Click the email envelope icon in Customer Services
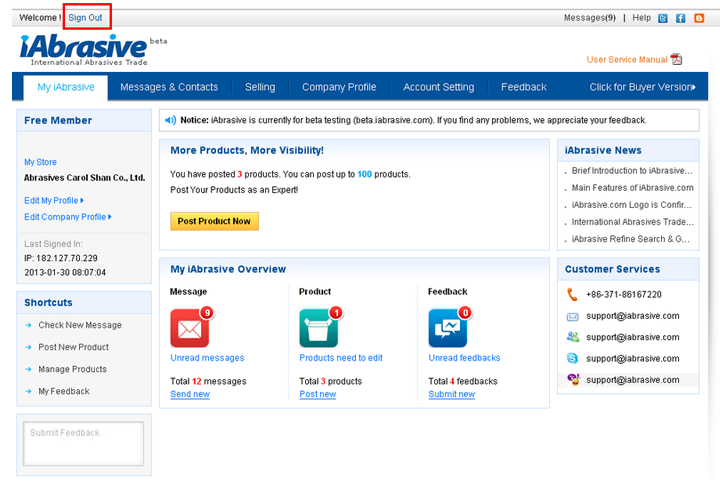 [573, 316]
